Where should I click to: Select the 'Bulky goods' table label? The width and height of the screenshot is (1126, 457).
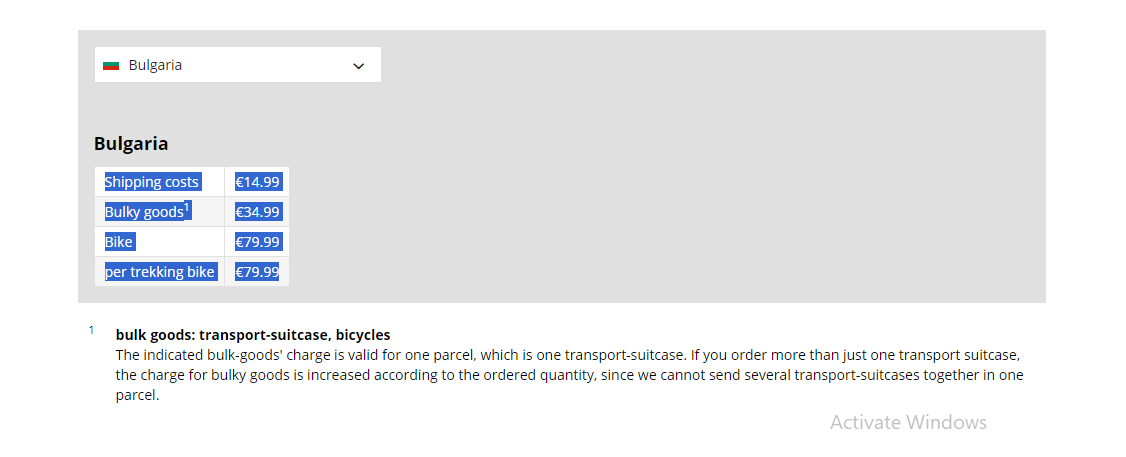[144, 212]
